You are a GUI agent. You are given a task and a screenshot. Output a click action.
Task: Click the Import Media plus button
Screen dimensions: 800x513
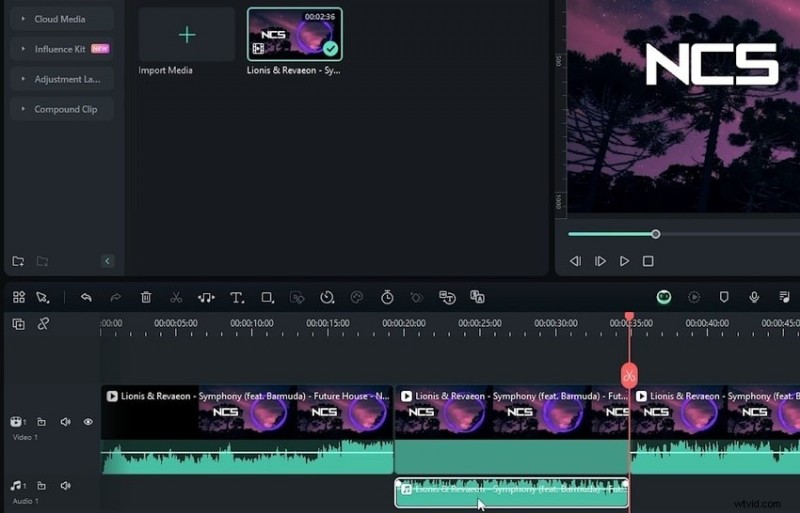coord(187,35)
